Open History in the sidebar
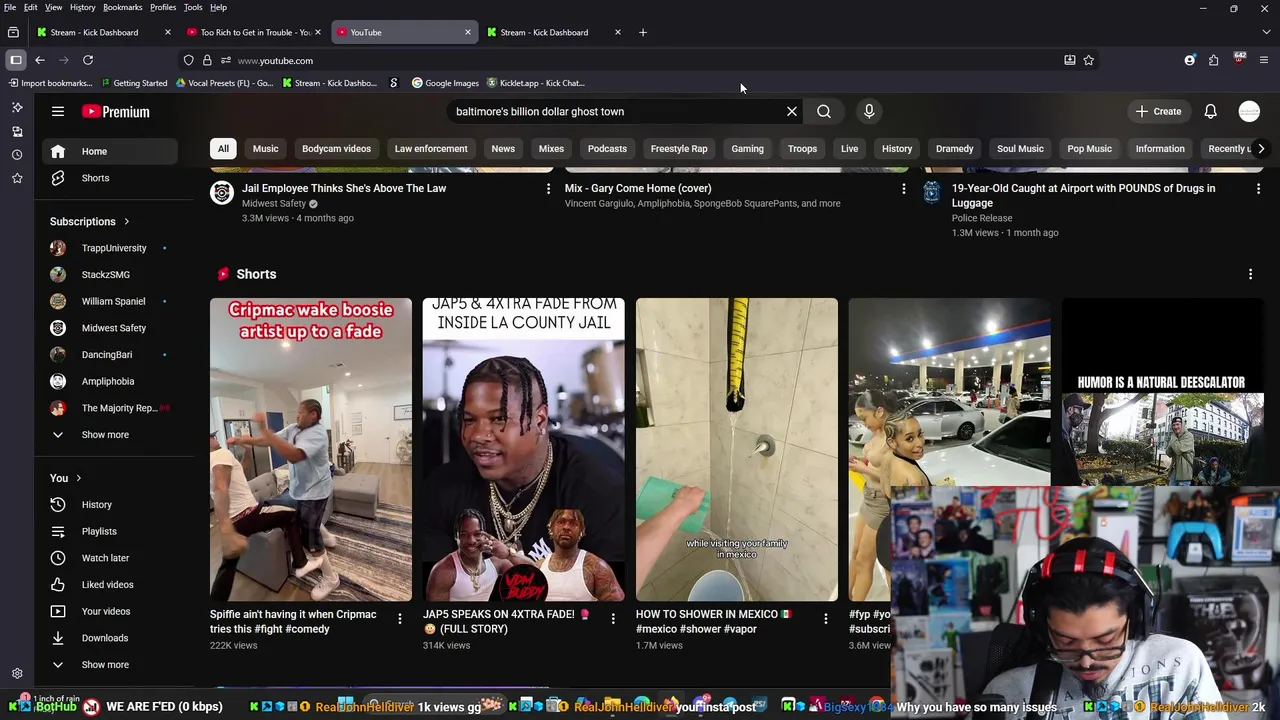The width and height of the screenshot is (1280, 720). tap(110, 505)
